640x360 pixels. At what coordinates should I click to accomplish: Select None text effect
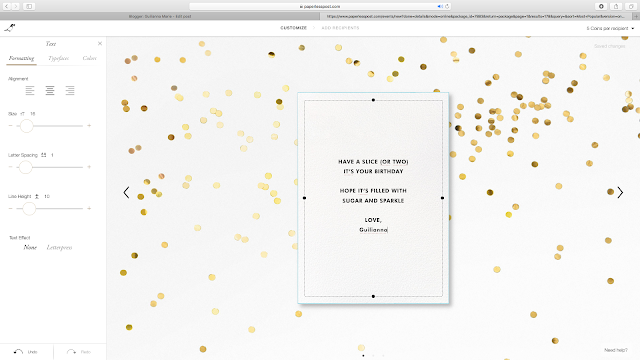tap(30, 247)
